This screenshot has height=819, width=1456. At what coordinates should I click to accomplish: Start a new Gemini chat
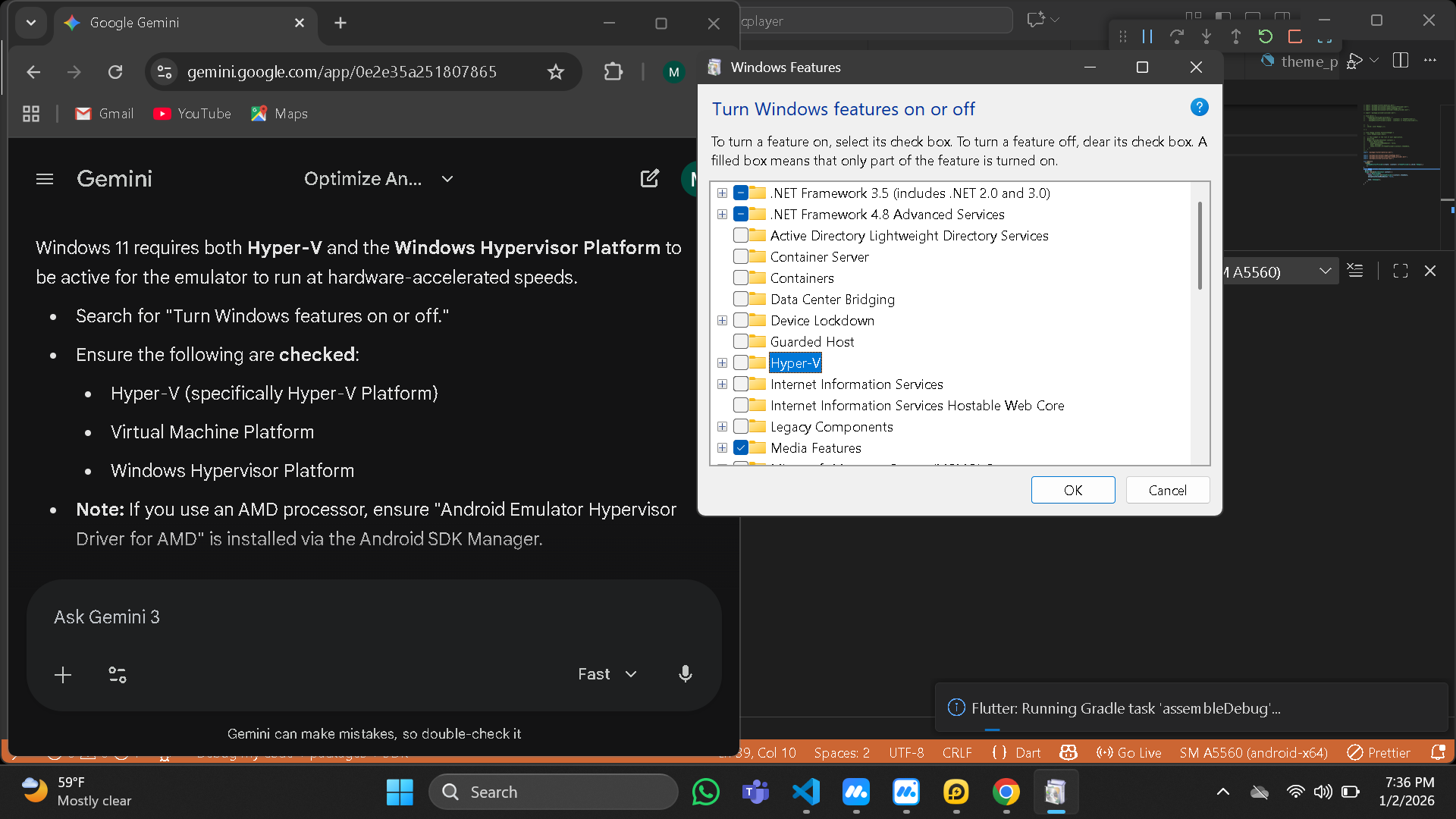coord(650,179)
